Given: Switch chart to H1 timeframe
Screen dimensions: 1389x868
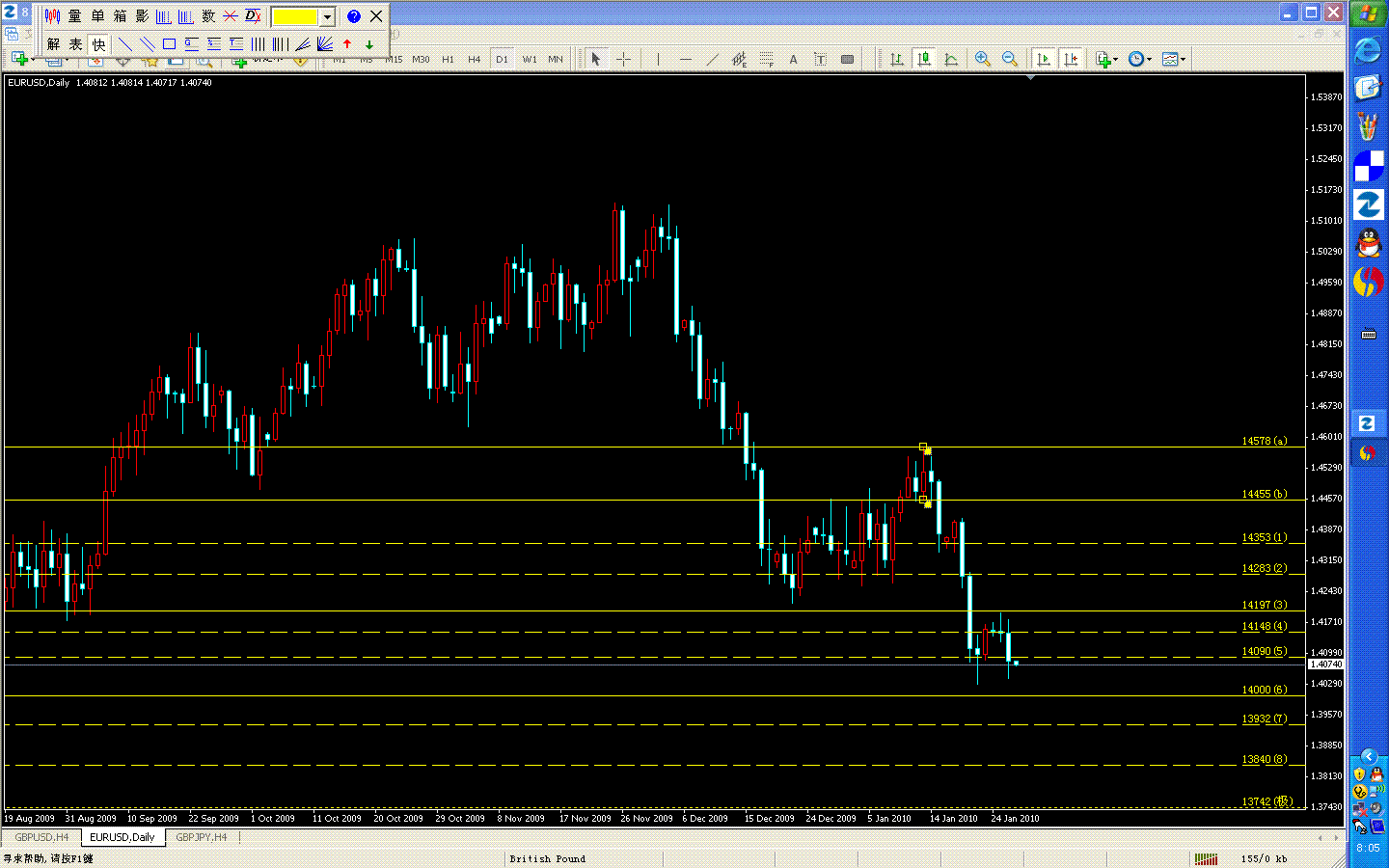Looking at the screenshot, I should 448,60.
